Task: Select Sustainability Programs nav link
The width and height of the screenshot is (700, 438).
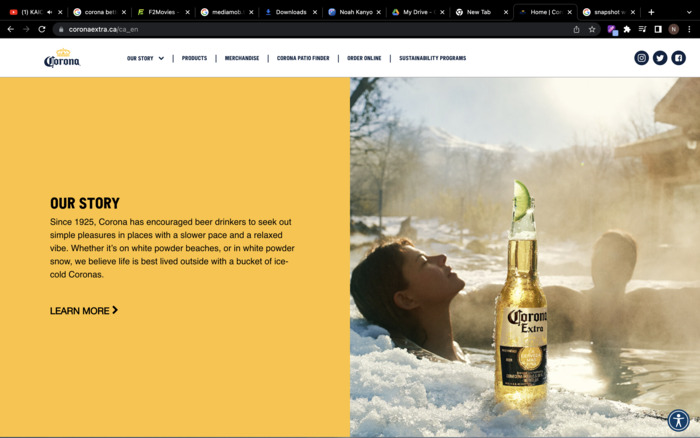Action: (x=432, y=58)
